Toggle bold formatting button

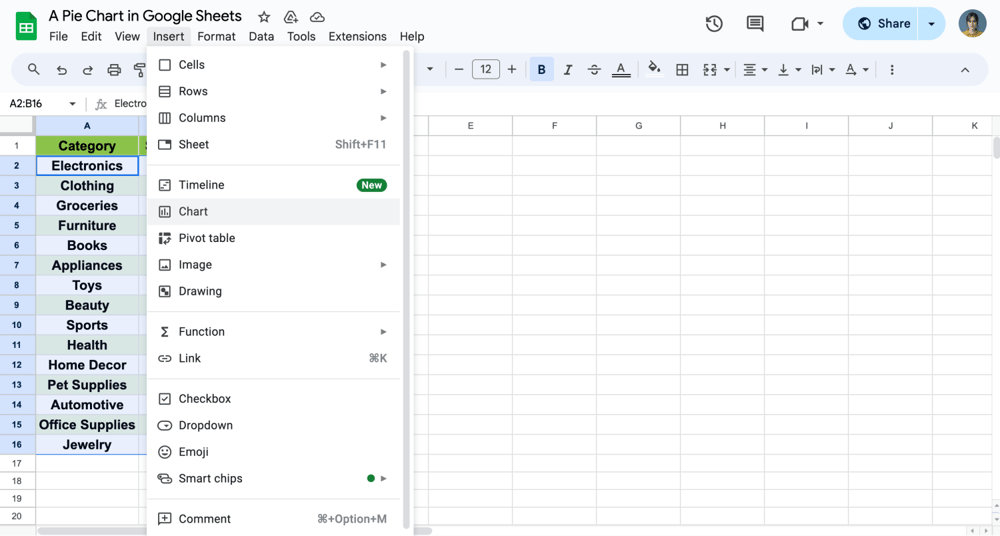[x=542, y=70]
